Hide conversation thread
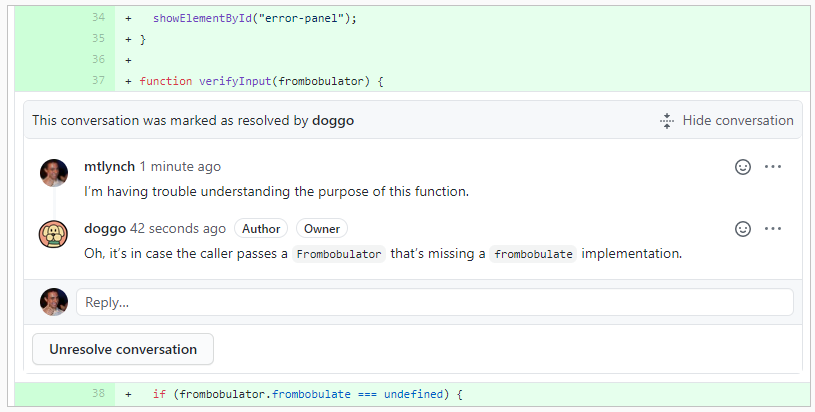 737,121
